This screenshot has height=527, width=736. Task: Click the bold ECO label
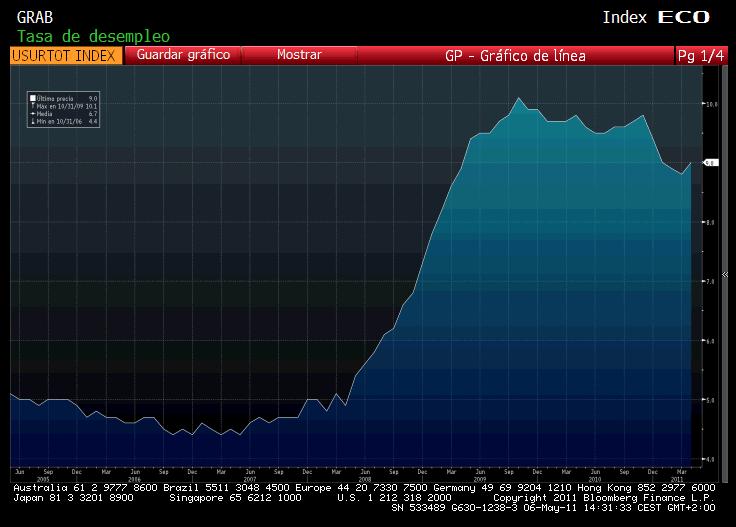684,17
